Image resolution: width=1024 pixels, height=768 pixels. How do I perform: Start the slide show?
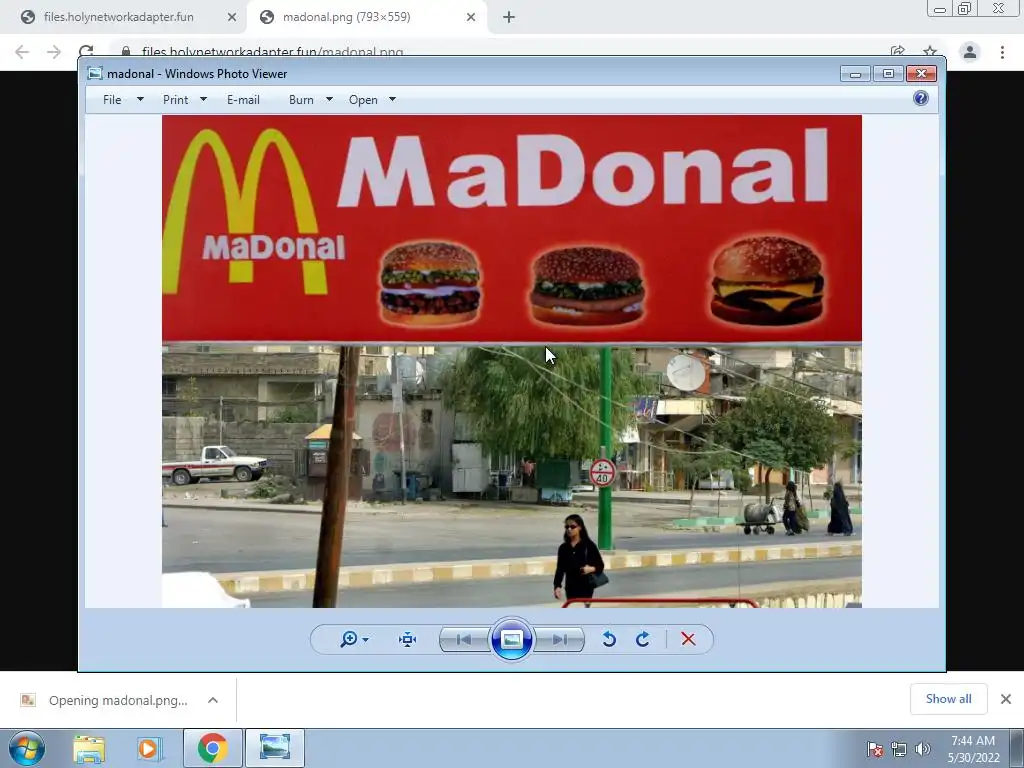click(511, 639)
